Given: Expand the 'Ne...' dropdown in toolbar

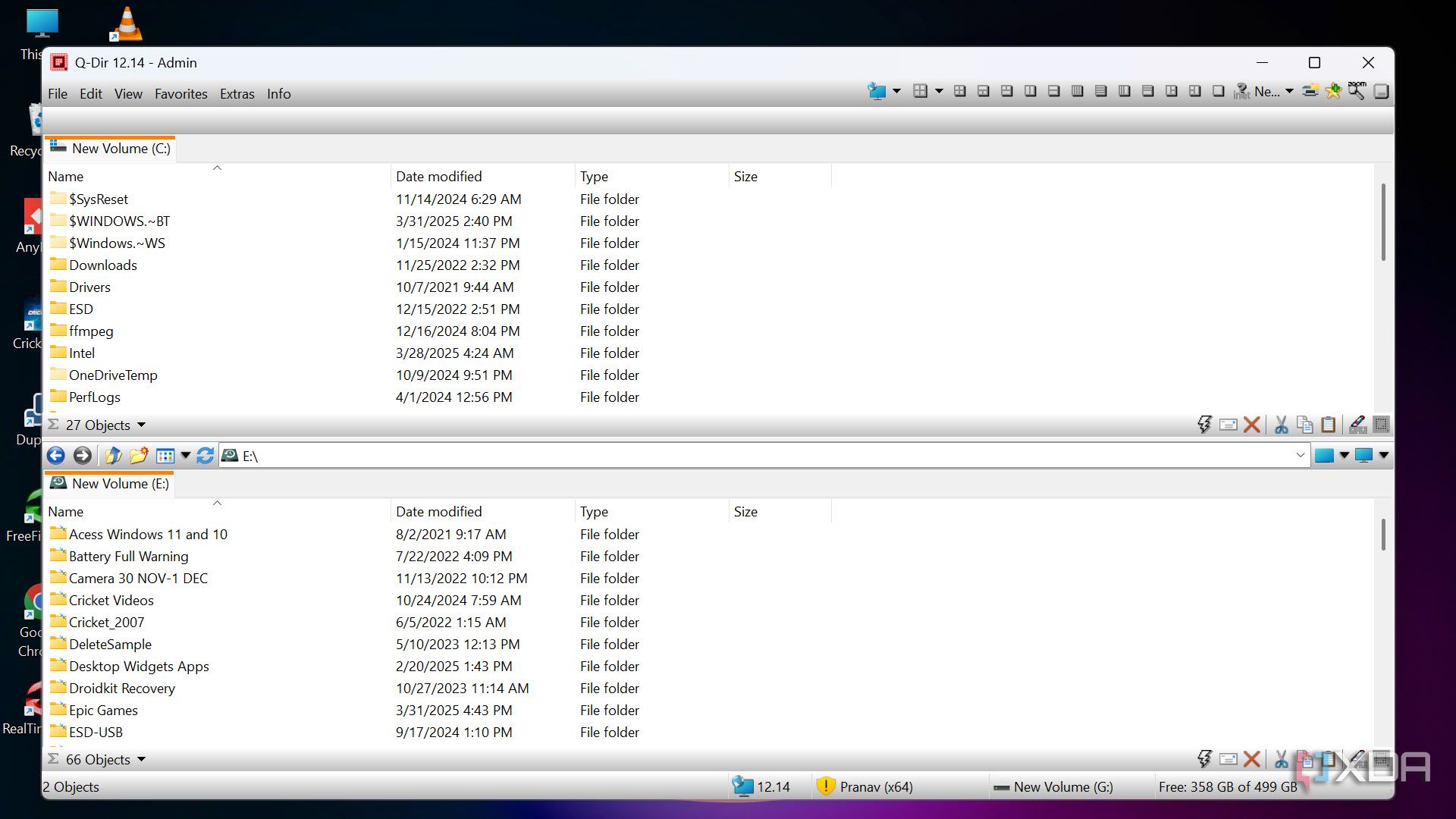Looking at the screenshot, I should pos(1289,91).
